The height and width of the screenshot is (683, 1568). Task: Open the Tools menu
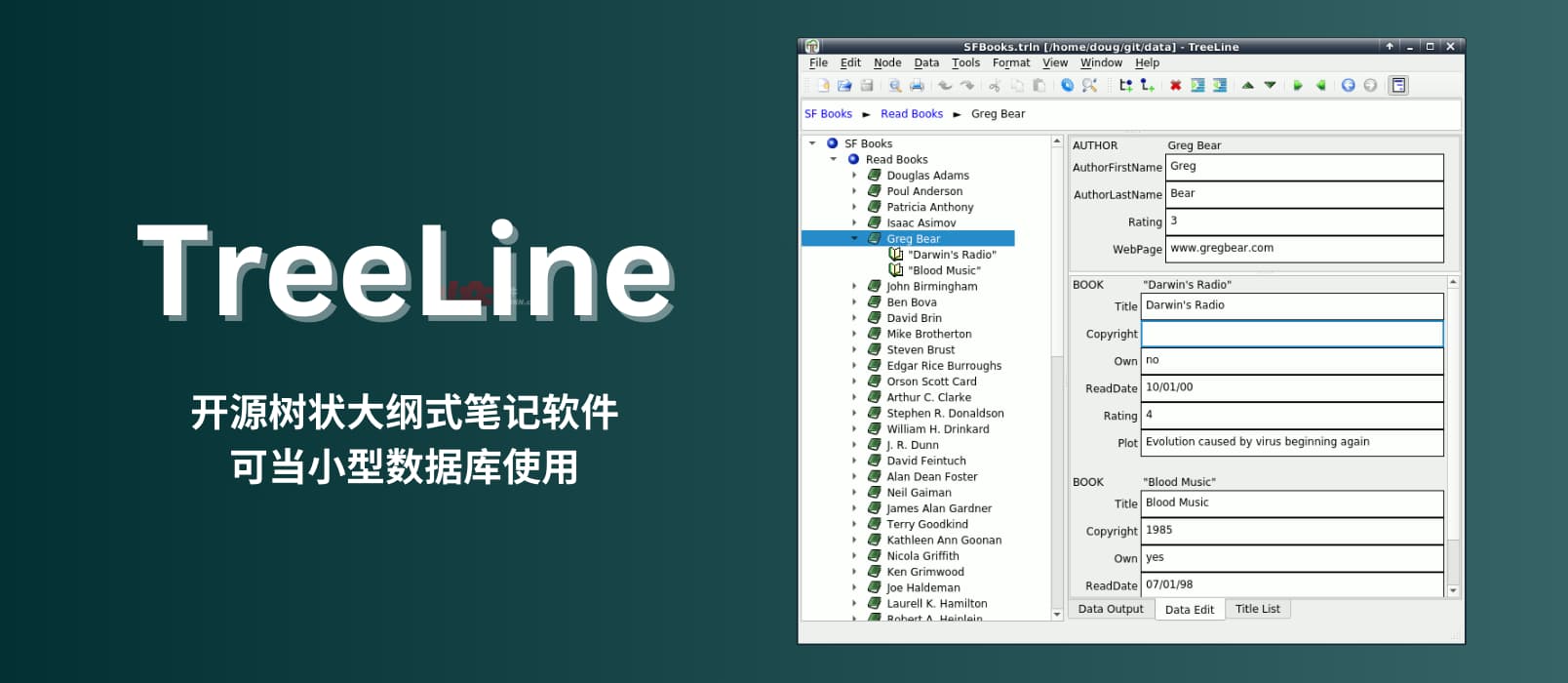[965, 63]
